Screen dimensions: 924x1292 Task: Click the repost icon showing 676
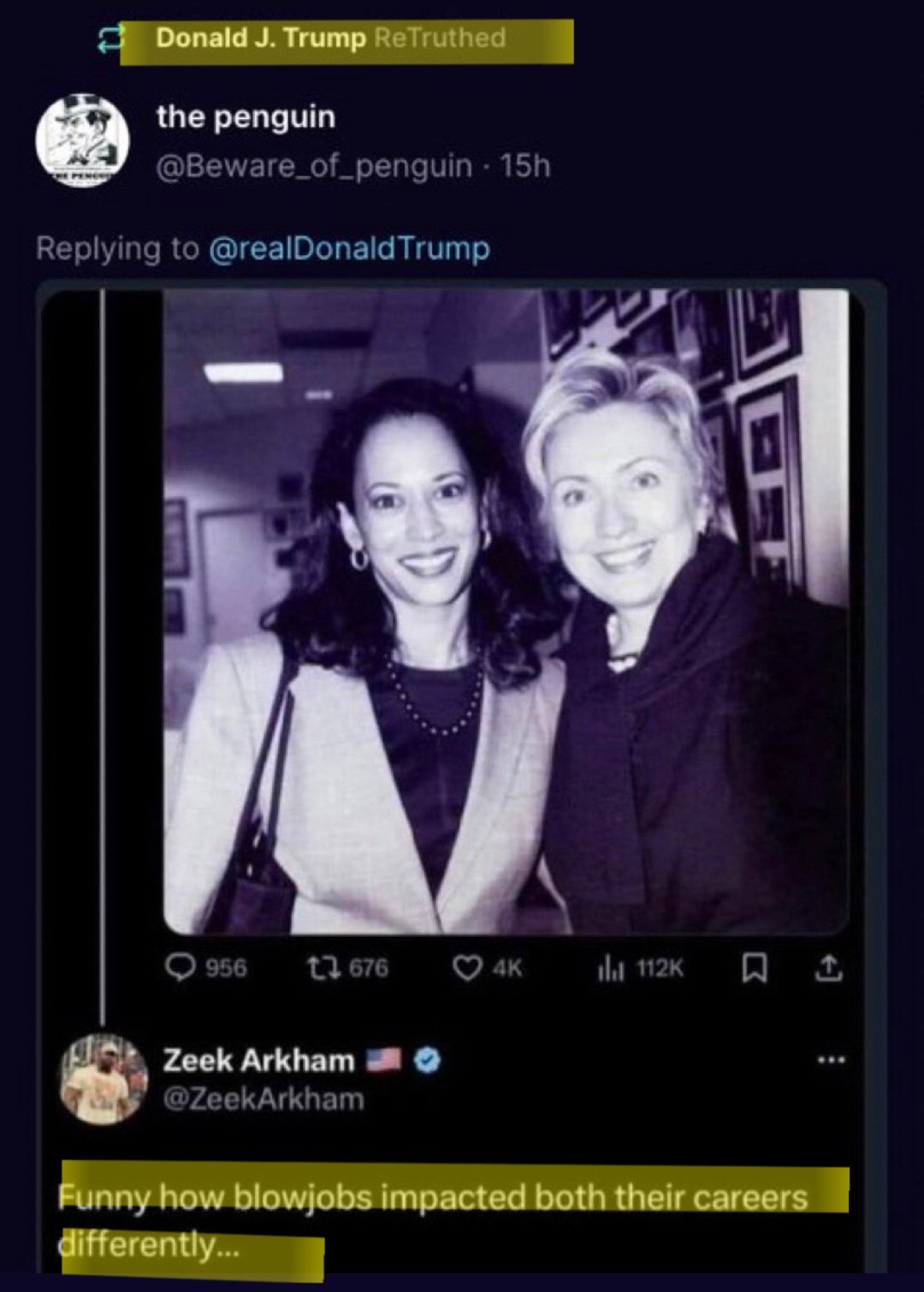pos(321,968)
